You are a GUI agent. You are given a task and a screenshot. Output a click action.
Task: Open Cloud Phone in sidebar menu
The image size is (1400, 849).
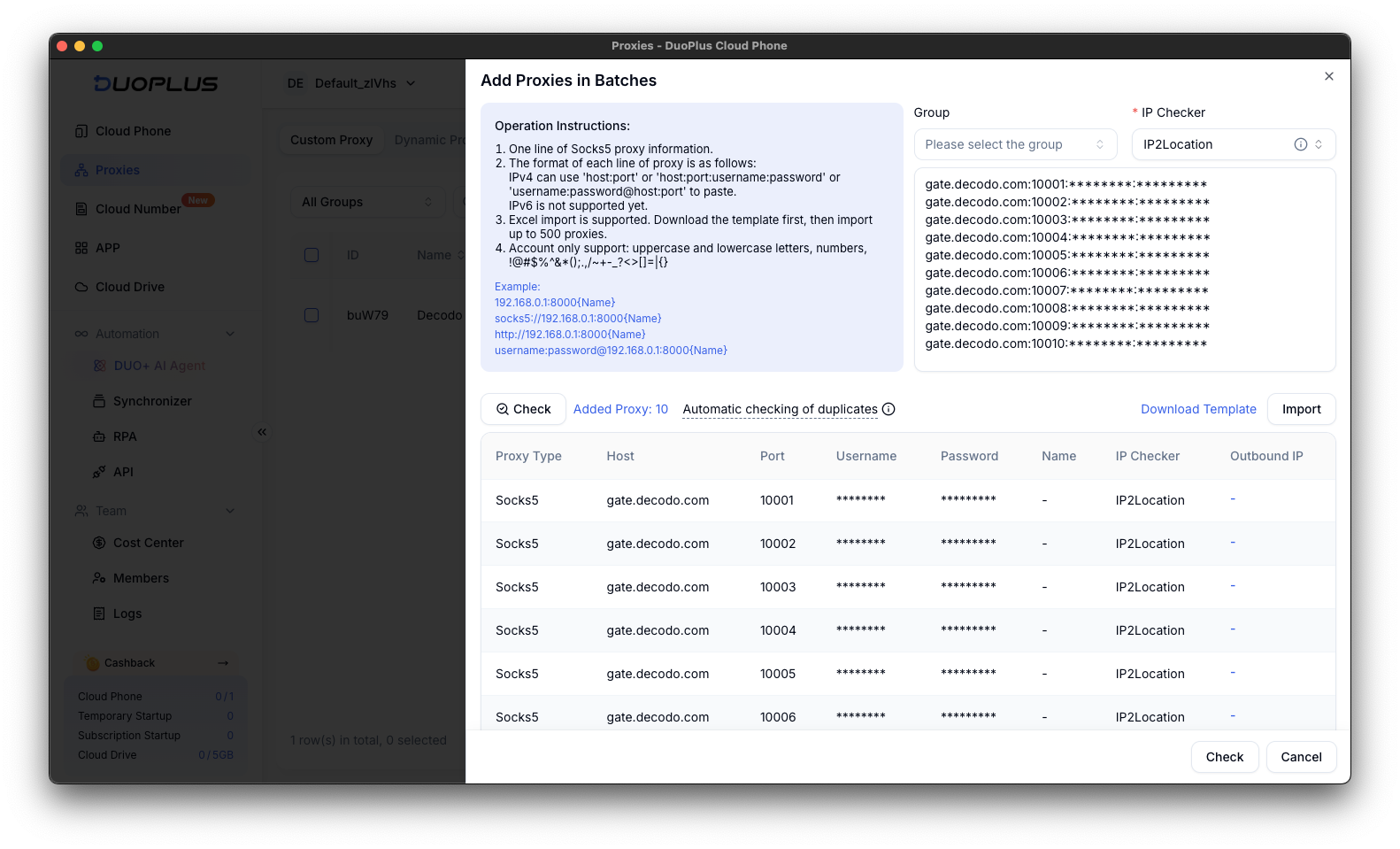coord(156,131)
